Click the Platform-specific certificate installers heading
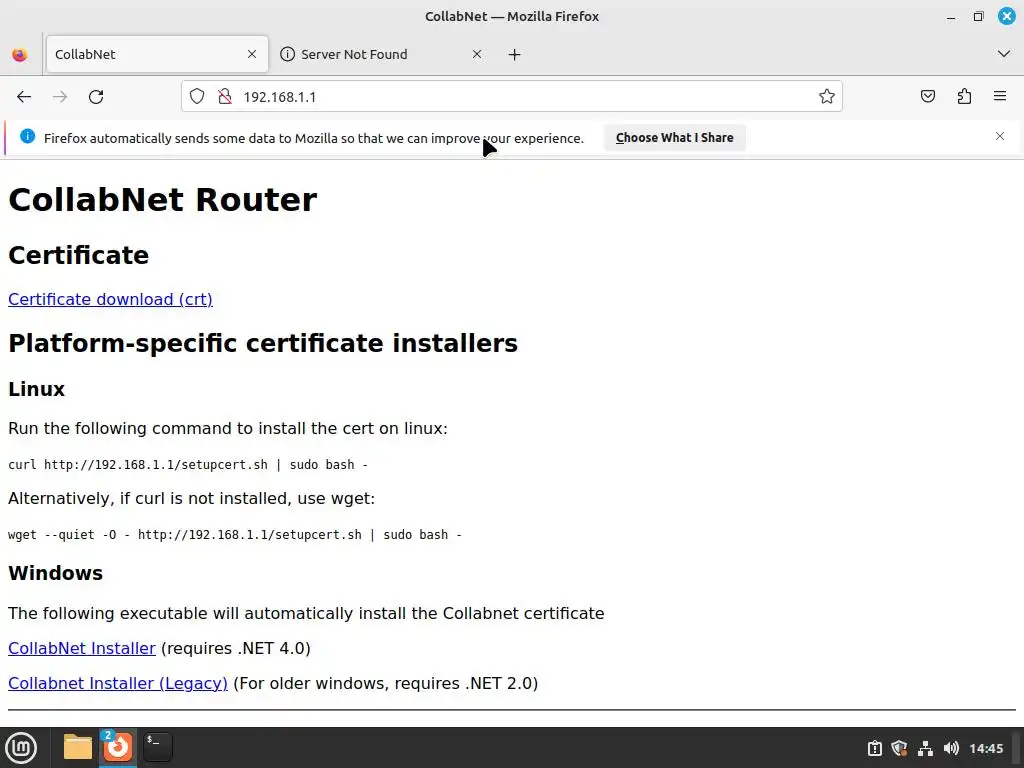The width and height of the screenshot is (1024, 768). pyautogui.click(x=263, y=344)
